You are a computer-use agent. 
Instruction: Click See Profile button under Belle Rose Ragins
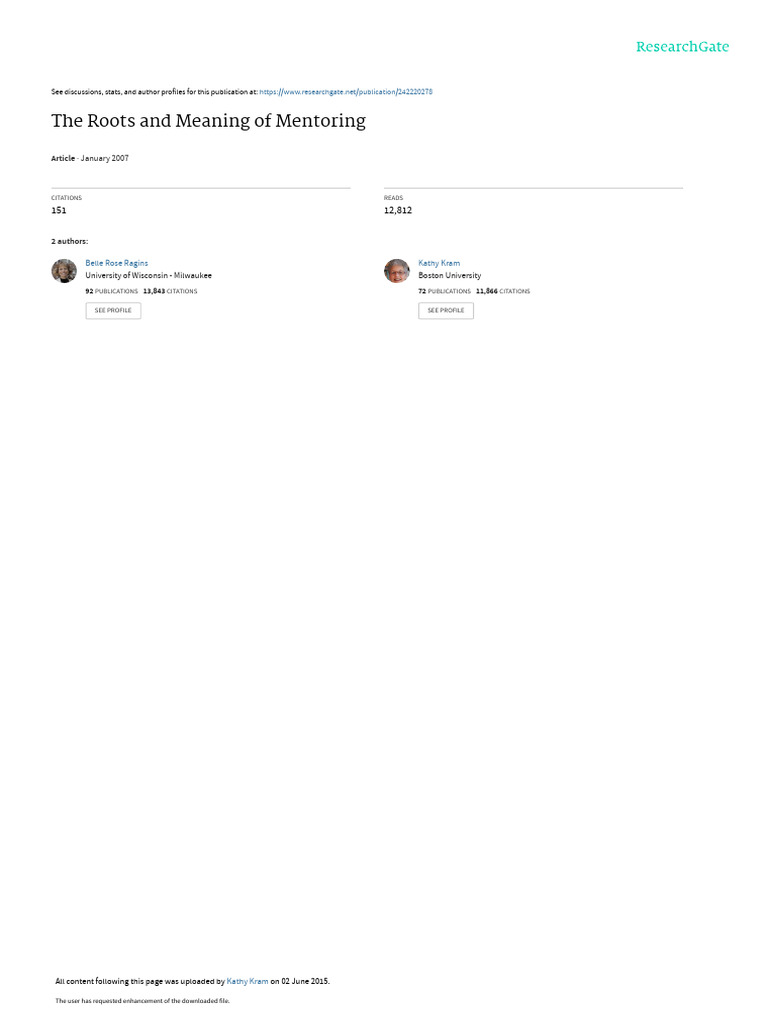pyautogui.click(x=113, y=310)
